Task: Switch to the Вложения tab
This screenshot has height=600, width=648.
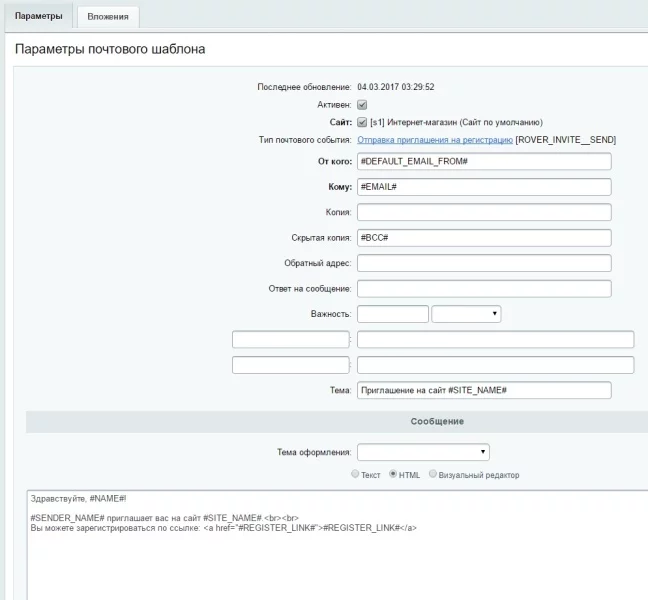Action: (107, 17)
